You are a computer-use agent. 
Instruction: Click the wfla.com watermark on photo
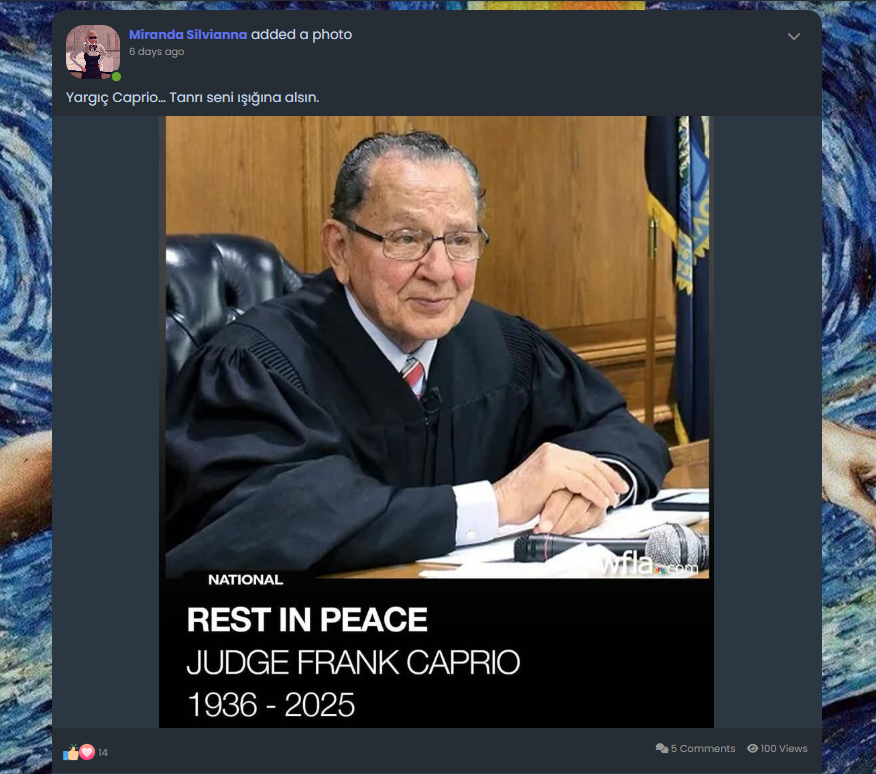point(649,565)
